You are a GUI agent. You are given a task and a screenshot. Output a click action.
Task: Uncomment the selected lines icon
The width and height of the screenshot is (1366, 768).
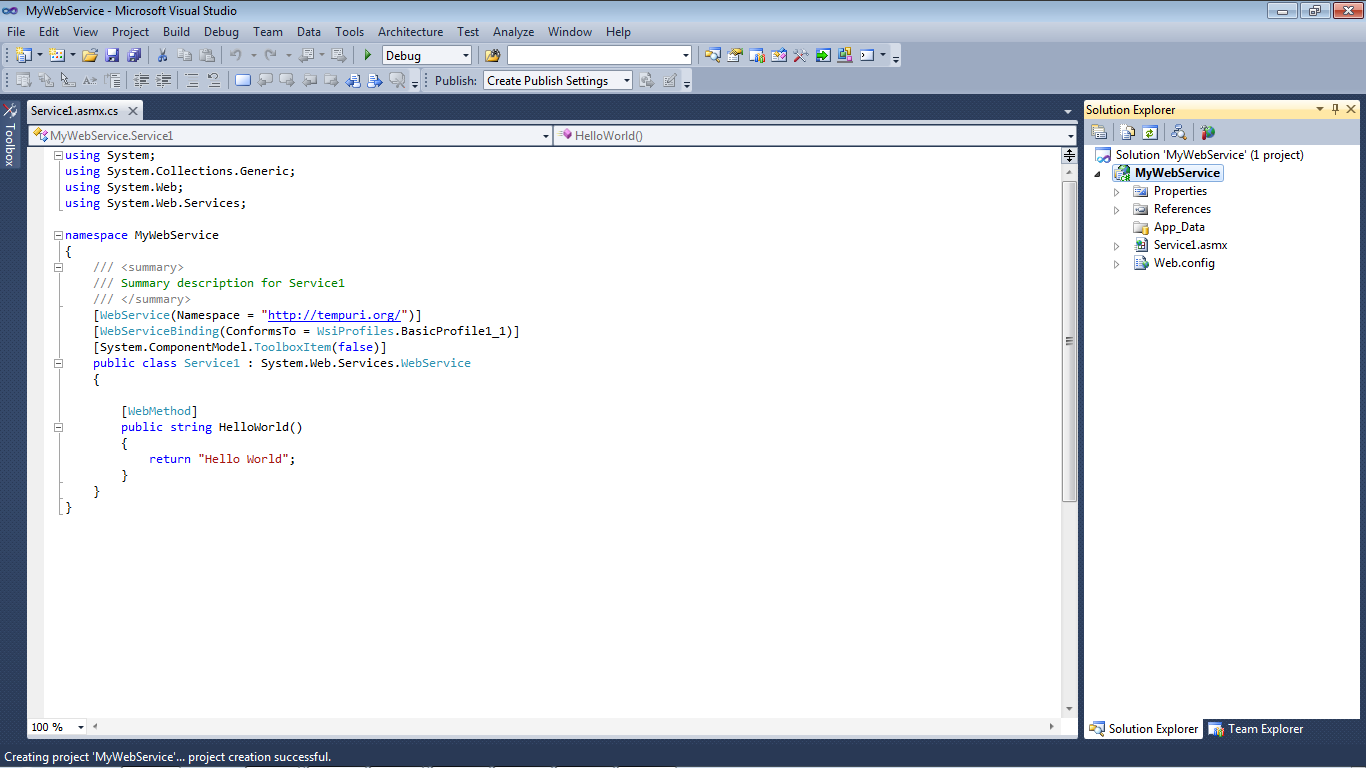[x=214, y=80]
